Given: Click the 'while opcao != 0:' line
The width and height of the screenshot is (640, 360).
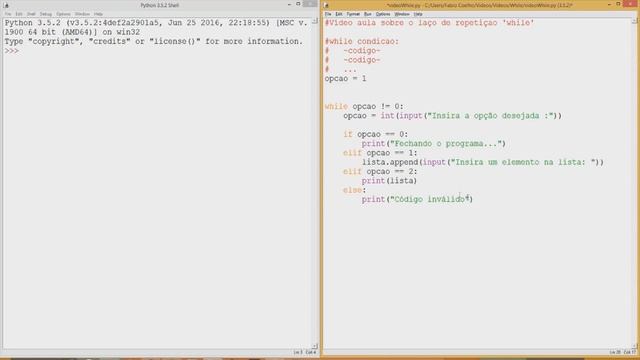Looking at the screenshot, I should click(x=364, y=106).
